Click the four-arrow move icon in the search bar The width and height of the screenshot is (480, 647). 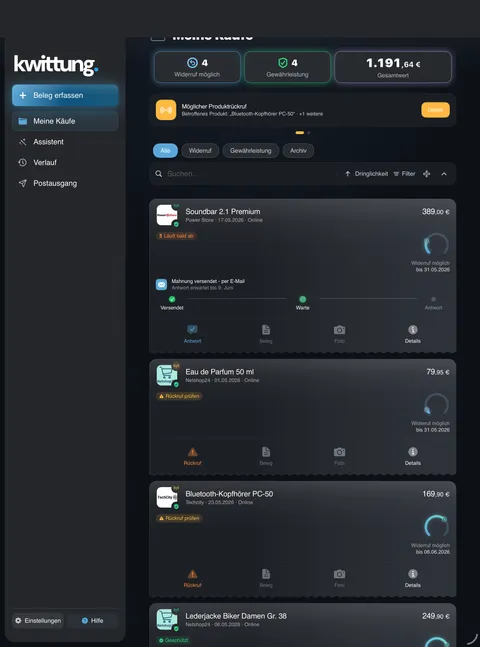pyautogui.click(x=427, y=174)
